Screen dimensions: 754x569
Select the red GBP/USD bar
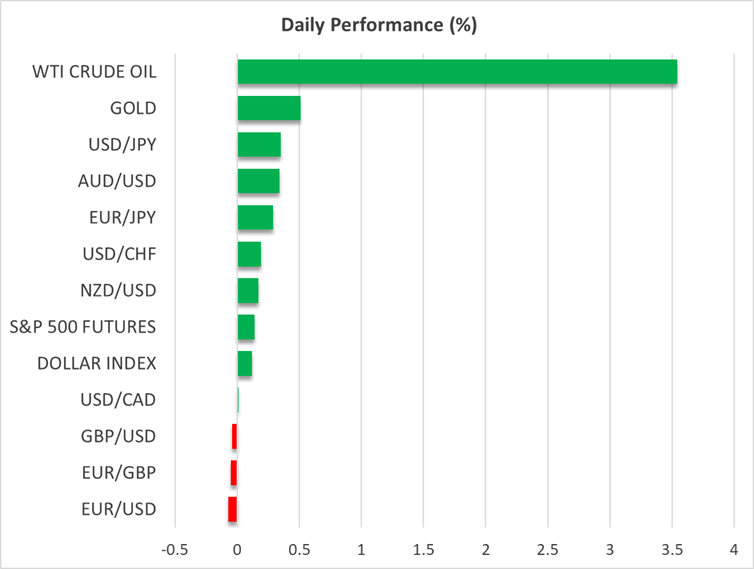tap(234, 437)
